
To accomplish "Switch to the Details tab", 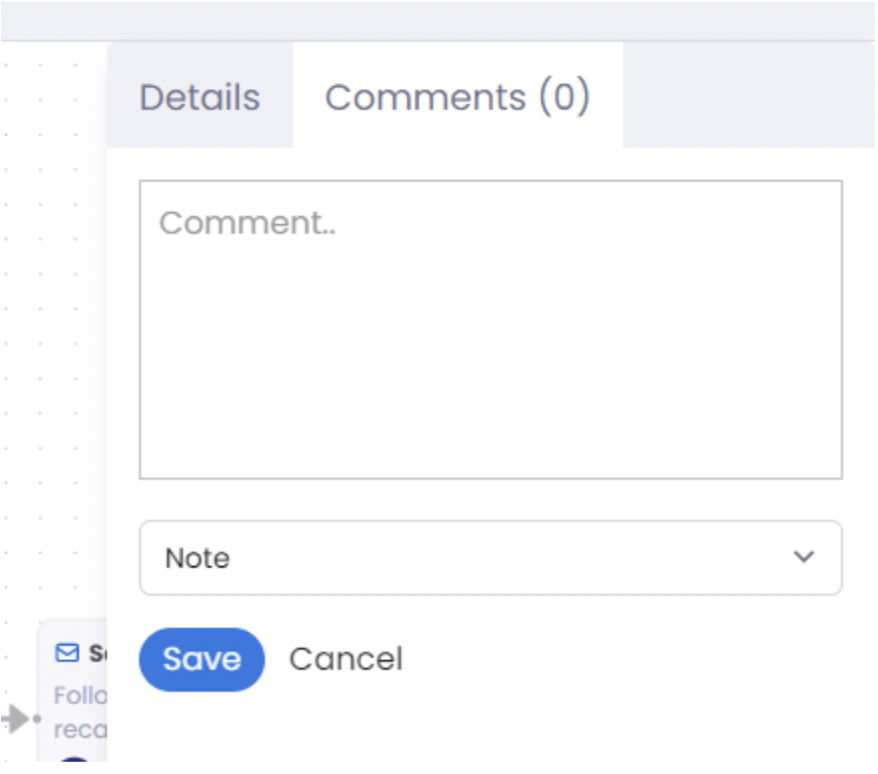I will pos(198,97).
